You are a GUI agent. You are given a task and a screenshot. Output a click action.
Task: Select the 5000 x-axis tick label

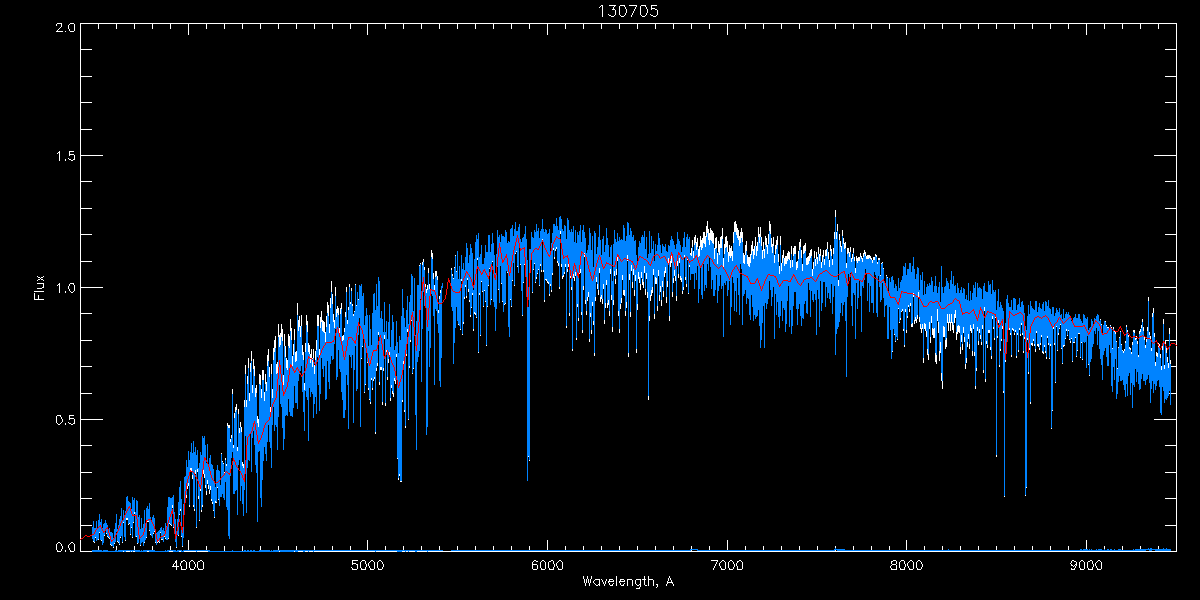click(367, 565)
